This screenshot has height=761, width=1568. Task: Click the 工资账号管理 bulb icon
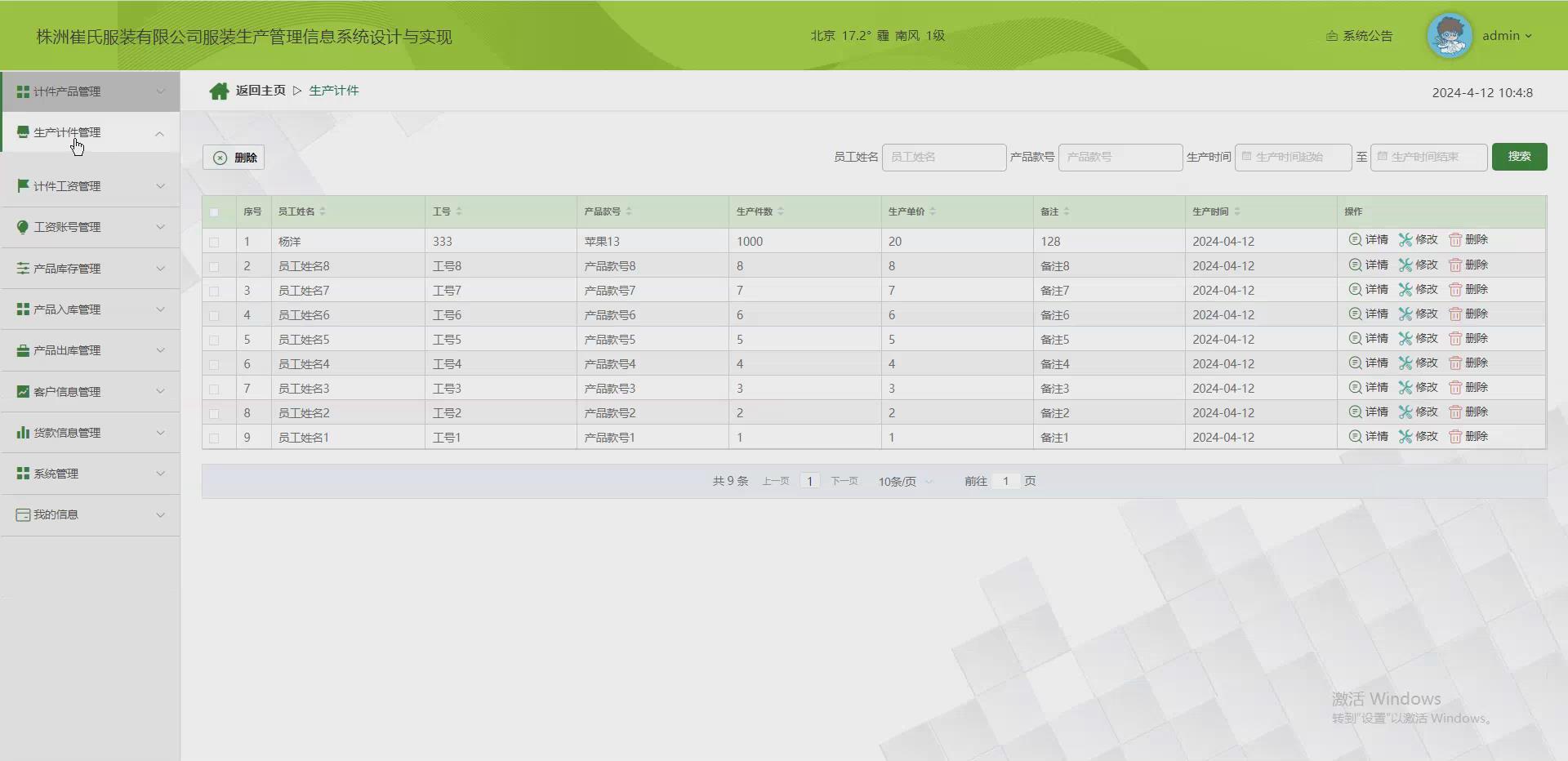click(23, 227)
